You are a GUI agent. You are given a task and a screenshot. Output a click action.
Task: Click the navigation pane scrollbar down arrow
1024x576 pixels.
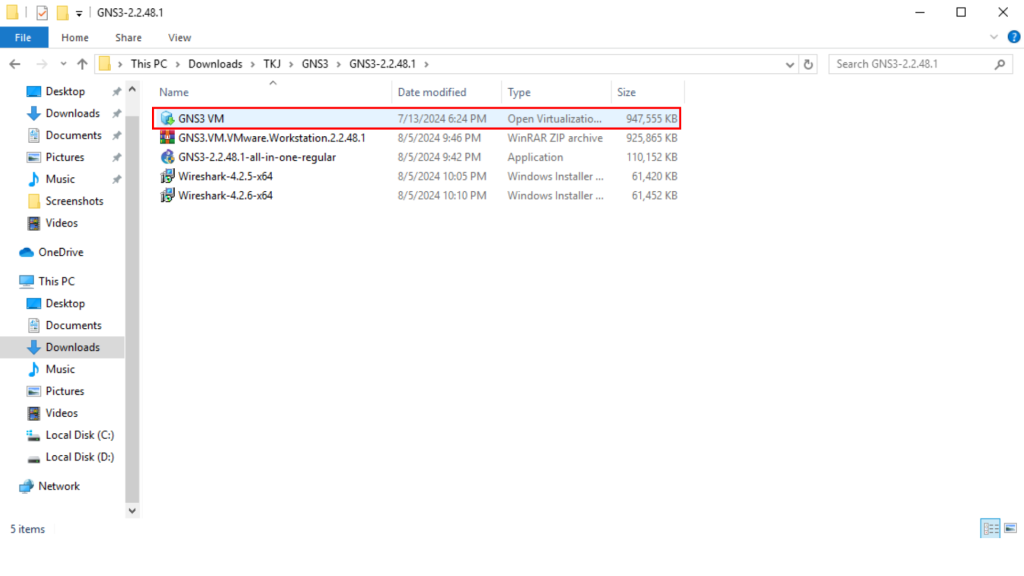click(132, 510)
